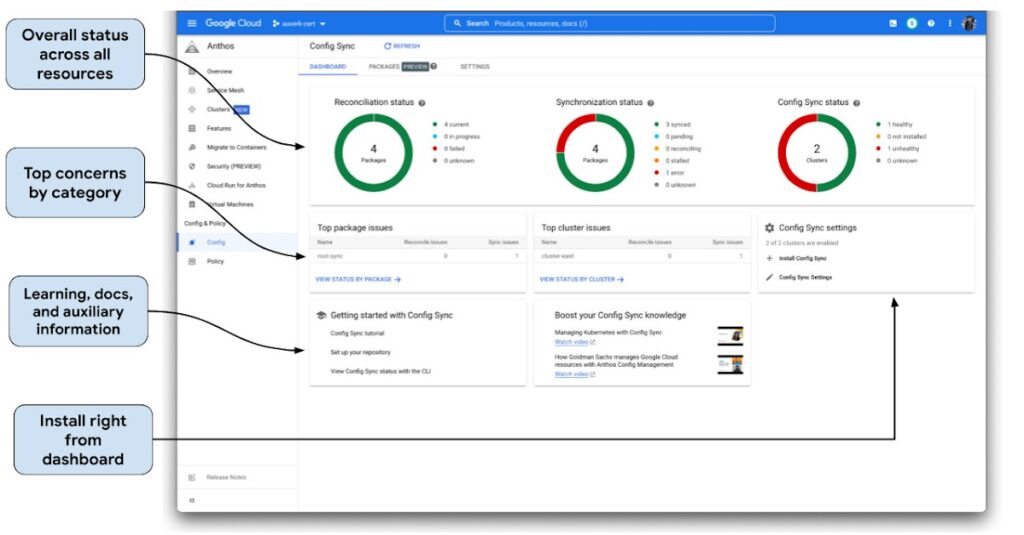Click the Policy sidebar icon
This screenshot has width=1024, height=535.
pyautogui.click(x=192, y=261)
